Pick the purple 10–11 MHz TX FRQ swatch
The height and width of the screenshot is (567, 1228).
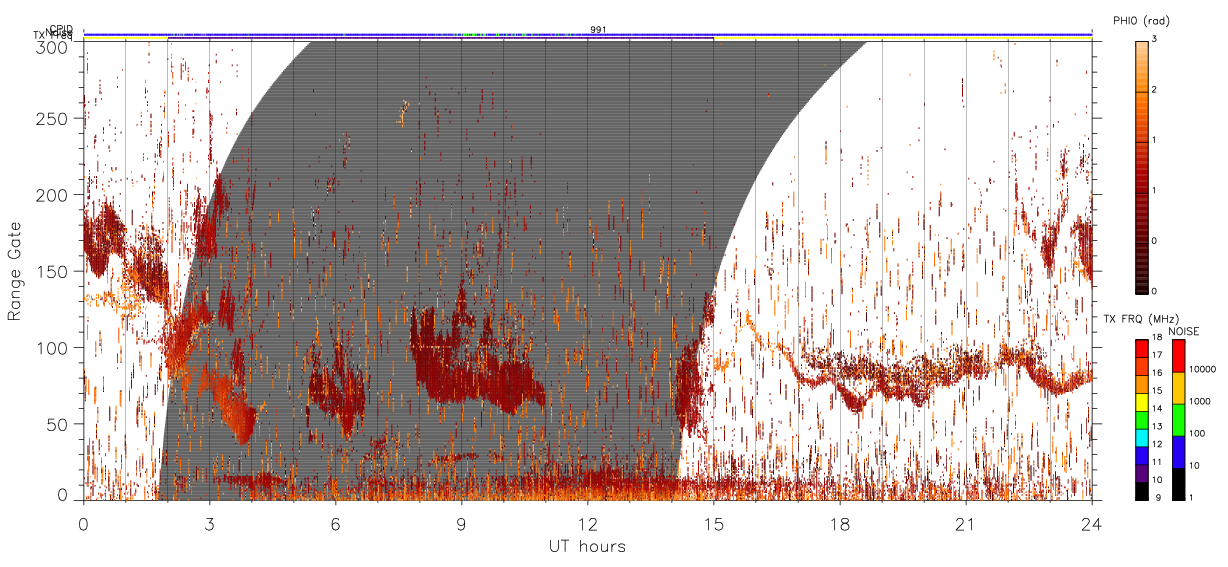1141,473
